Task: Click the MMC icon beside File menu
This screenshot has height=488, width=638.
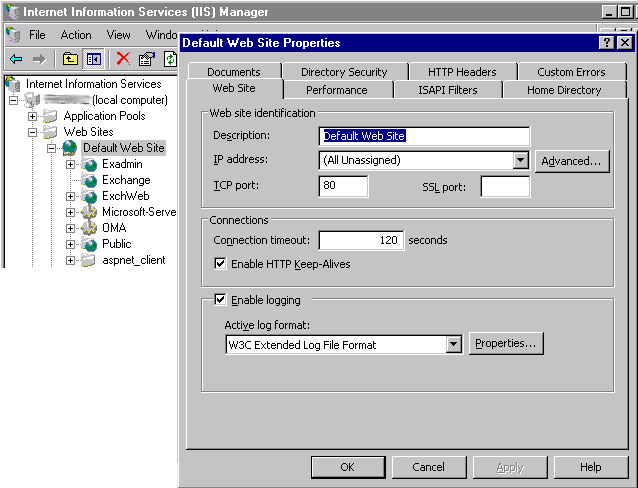Action: tap(13, 35)
